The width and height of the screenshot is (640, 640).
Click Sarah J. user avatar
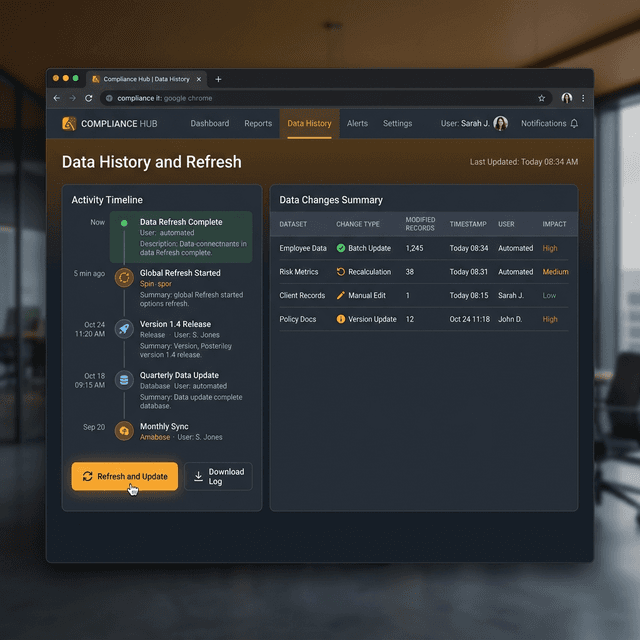point(501,124)
